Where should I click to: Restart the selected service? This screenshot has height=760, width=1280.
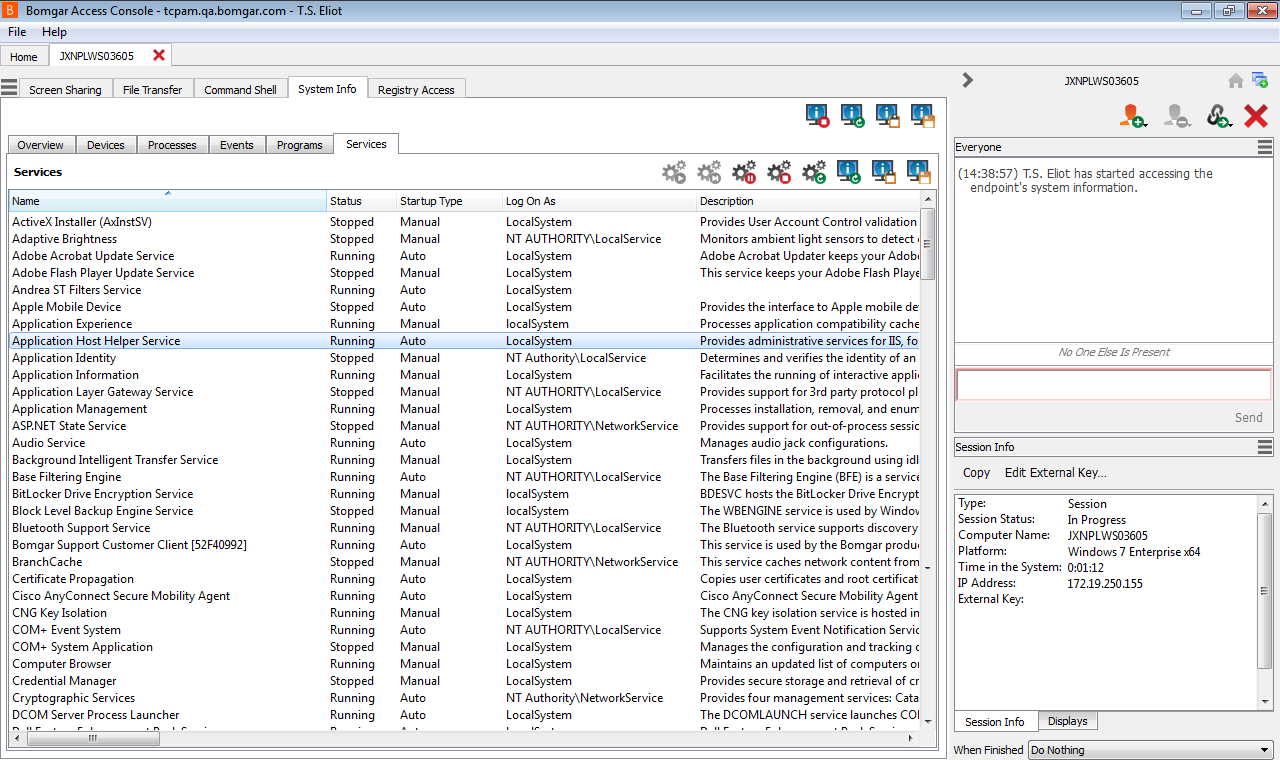(815, 172)
